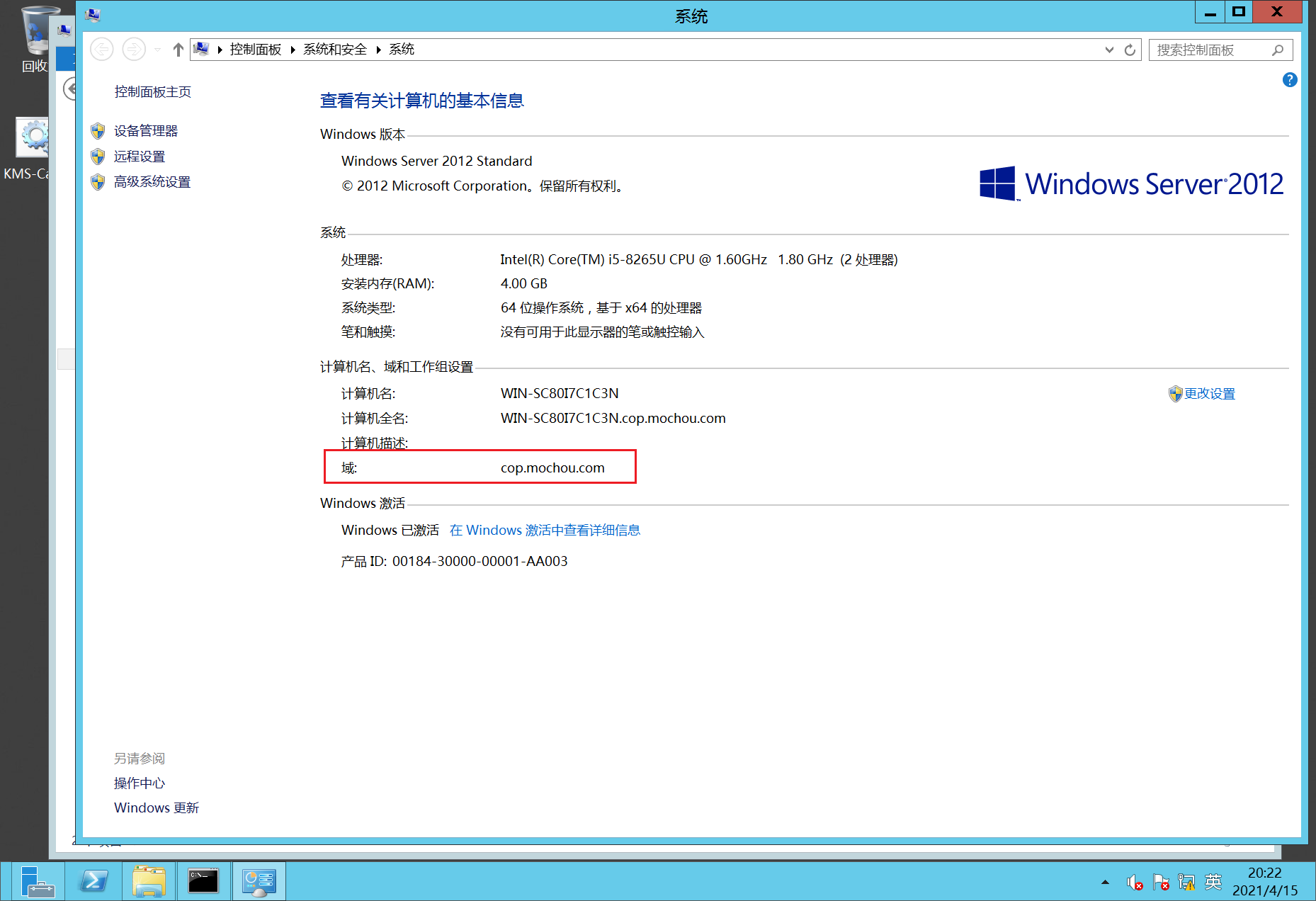
Task: Open Device Manager (设备管理器) link
Action: (x=146, y=131)
